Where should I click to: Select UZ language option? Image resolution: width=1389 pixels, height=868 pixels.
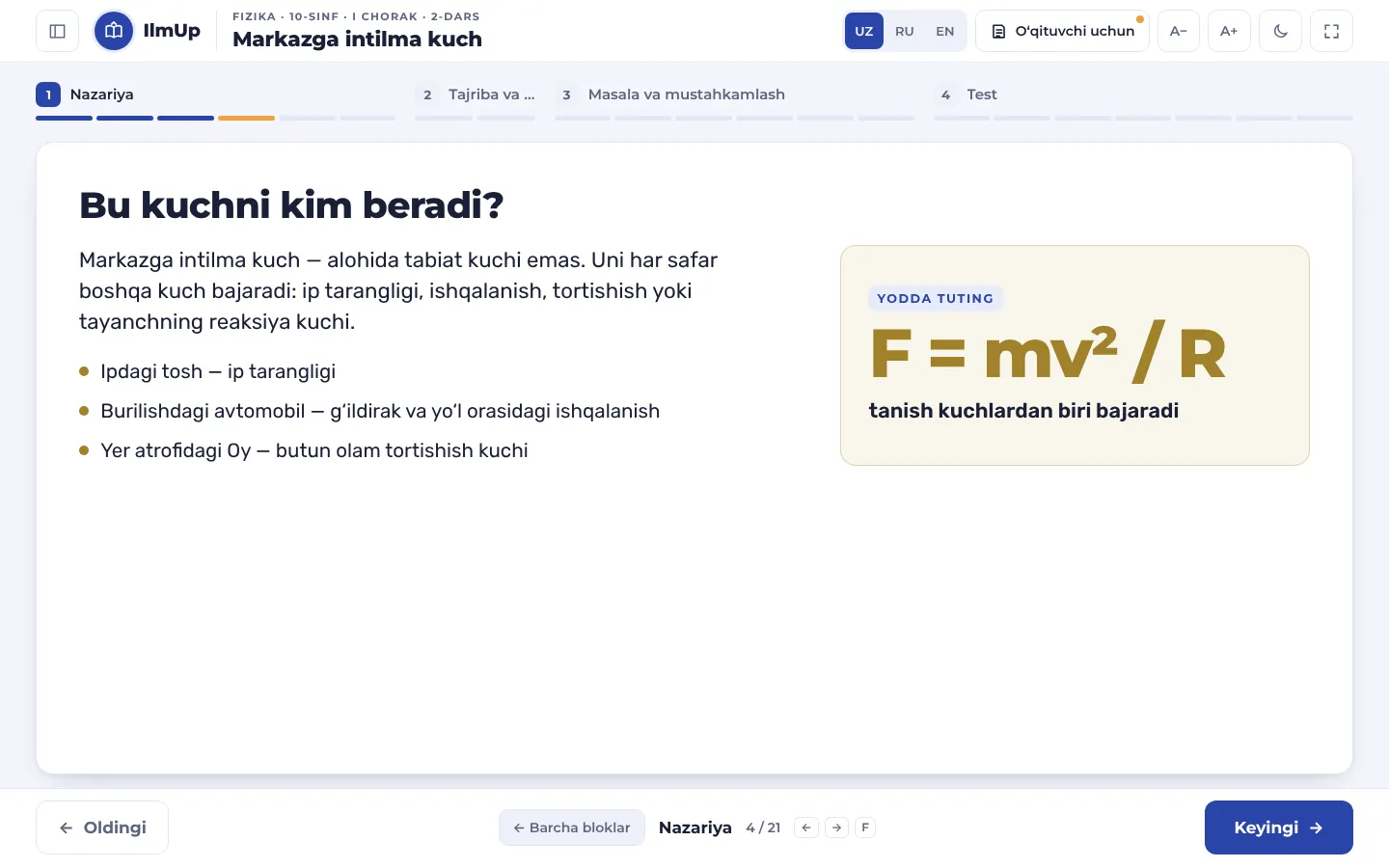tap(864, 31)
